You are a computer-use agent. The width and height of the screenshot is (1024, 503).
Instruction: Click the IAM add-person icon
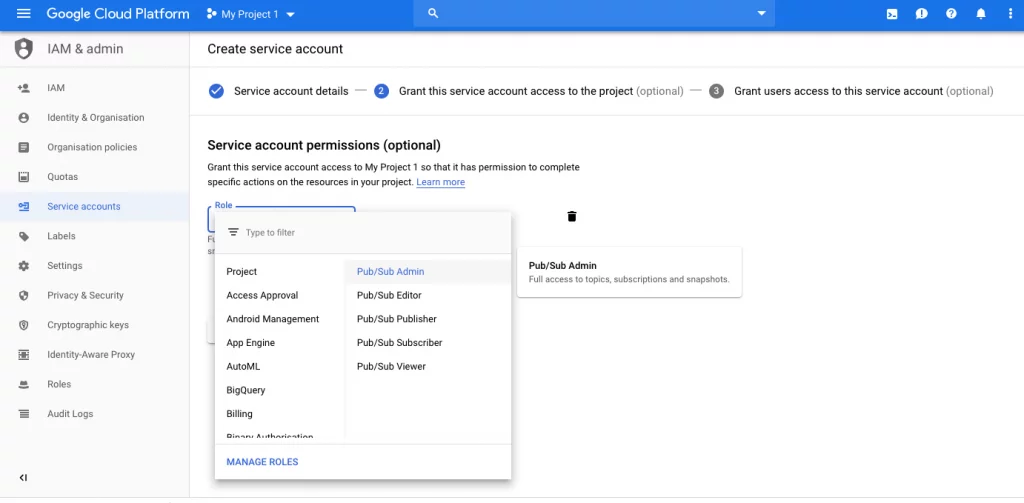24,88
